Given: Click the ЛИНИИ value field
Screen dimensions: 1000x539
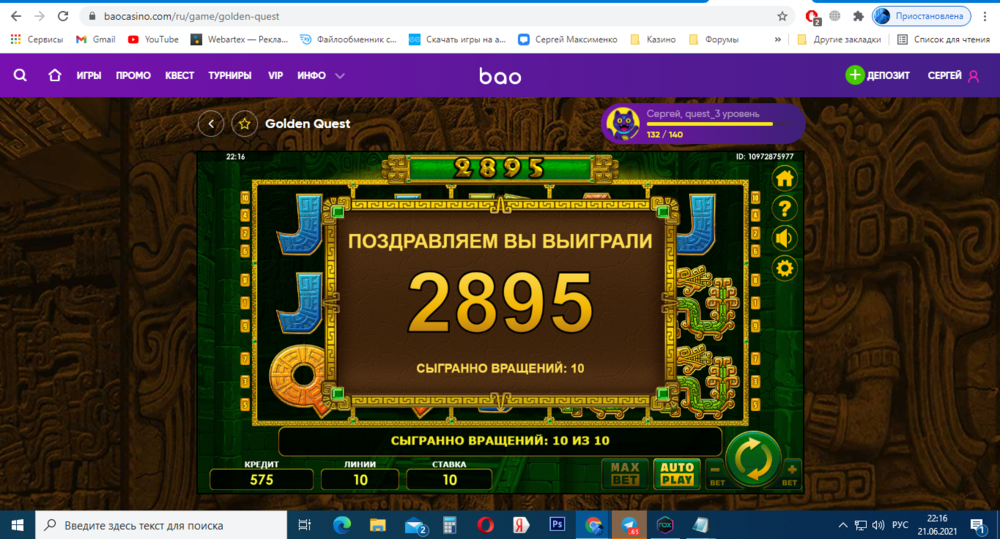Looking at the screenshot, I should click(x=360, y=480).
